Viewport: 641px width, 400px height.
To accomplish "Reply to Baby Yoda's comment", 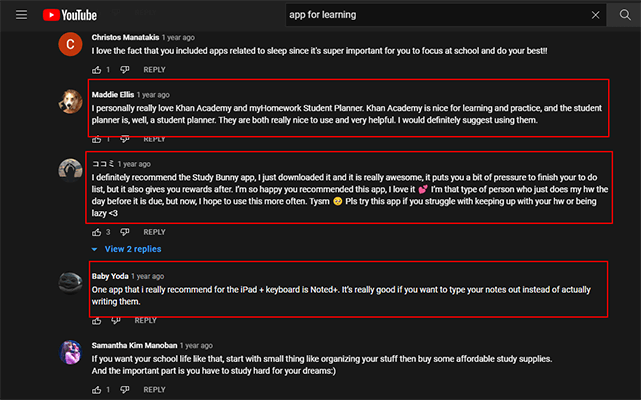I will (145, 320).
